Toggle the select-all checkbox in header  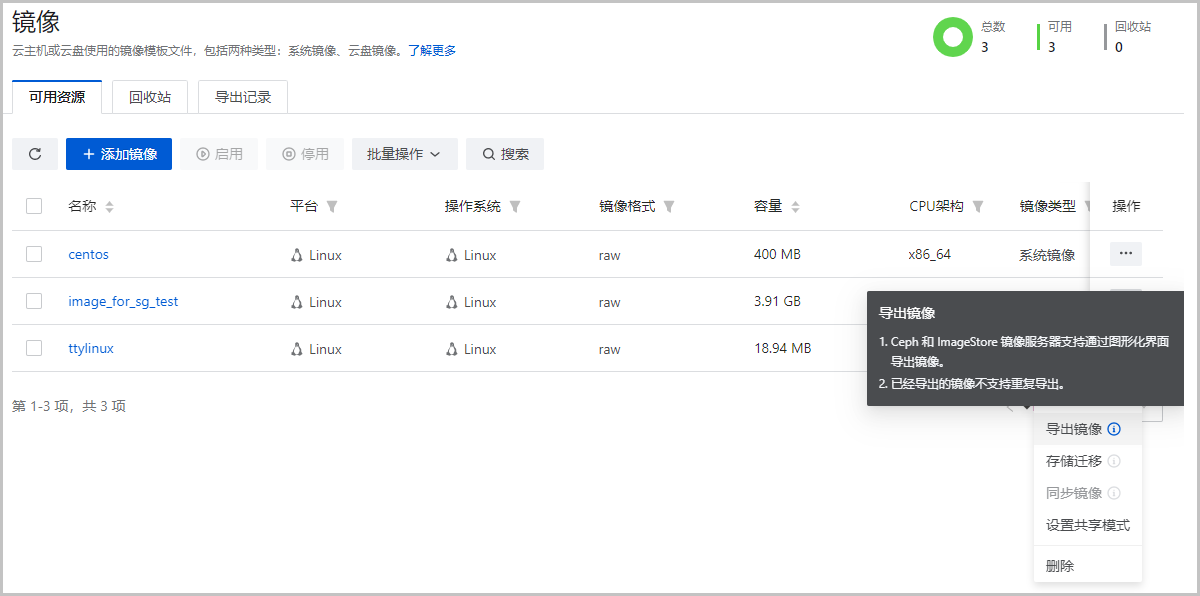(34, 206)
